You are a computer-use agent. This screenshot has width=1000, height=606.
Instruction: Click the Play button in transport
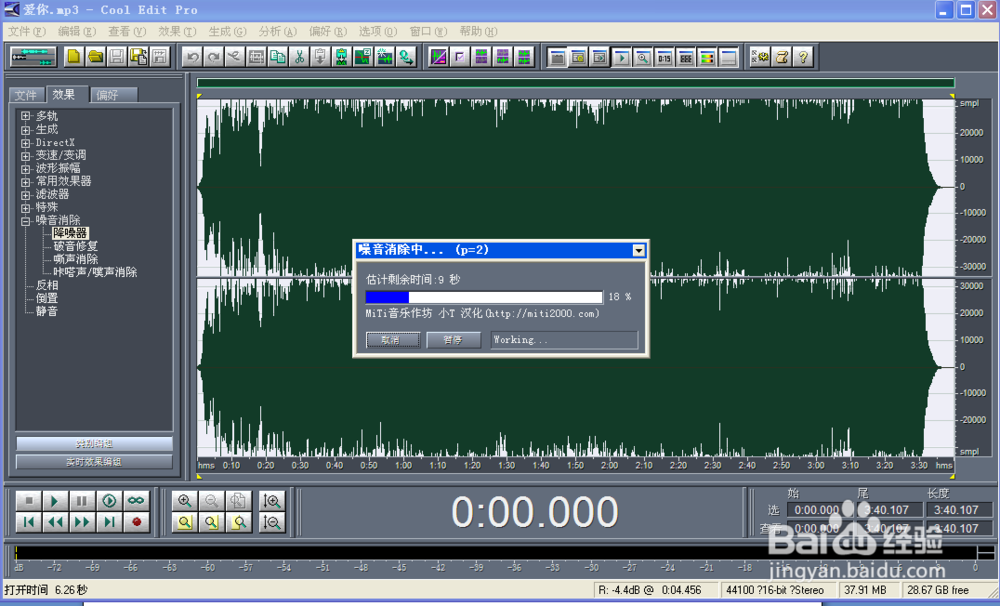point(55,501)
